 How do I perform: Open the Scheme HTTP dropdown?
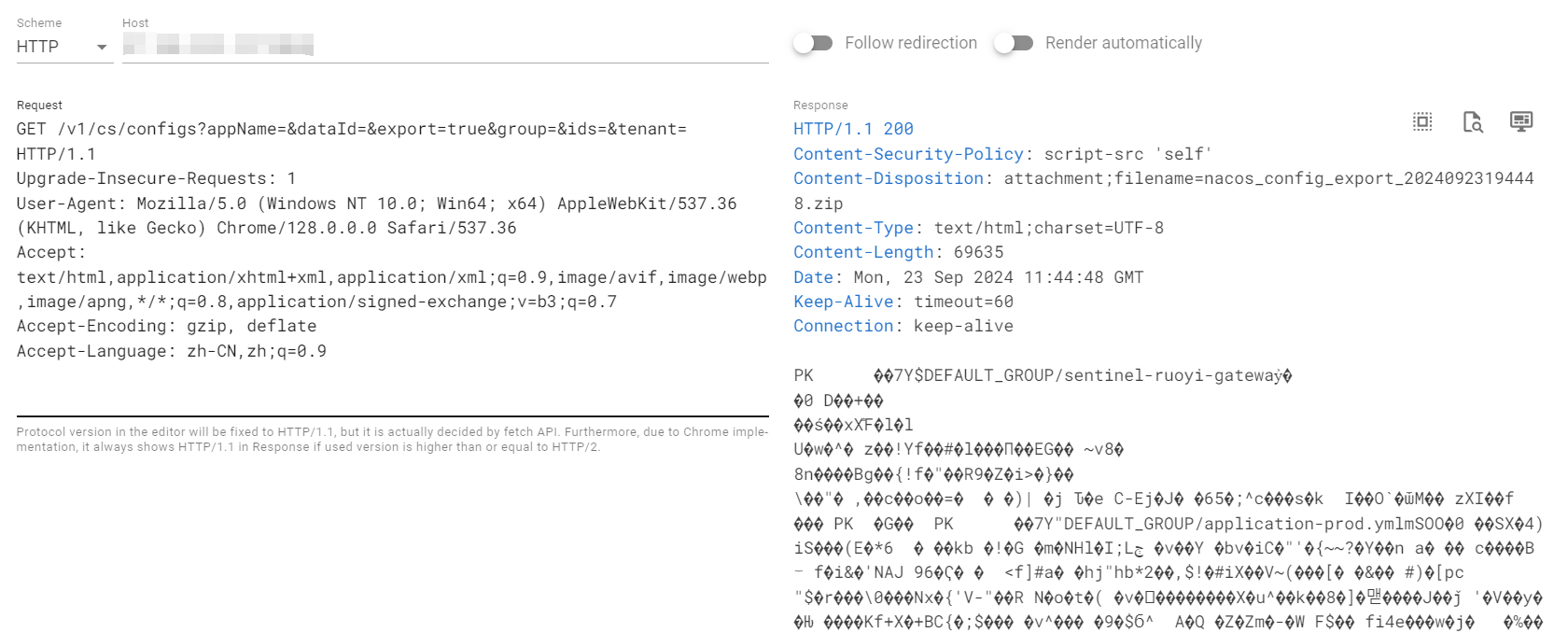[63, 47]
